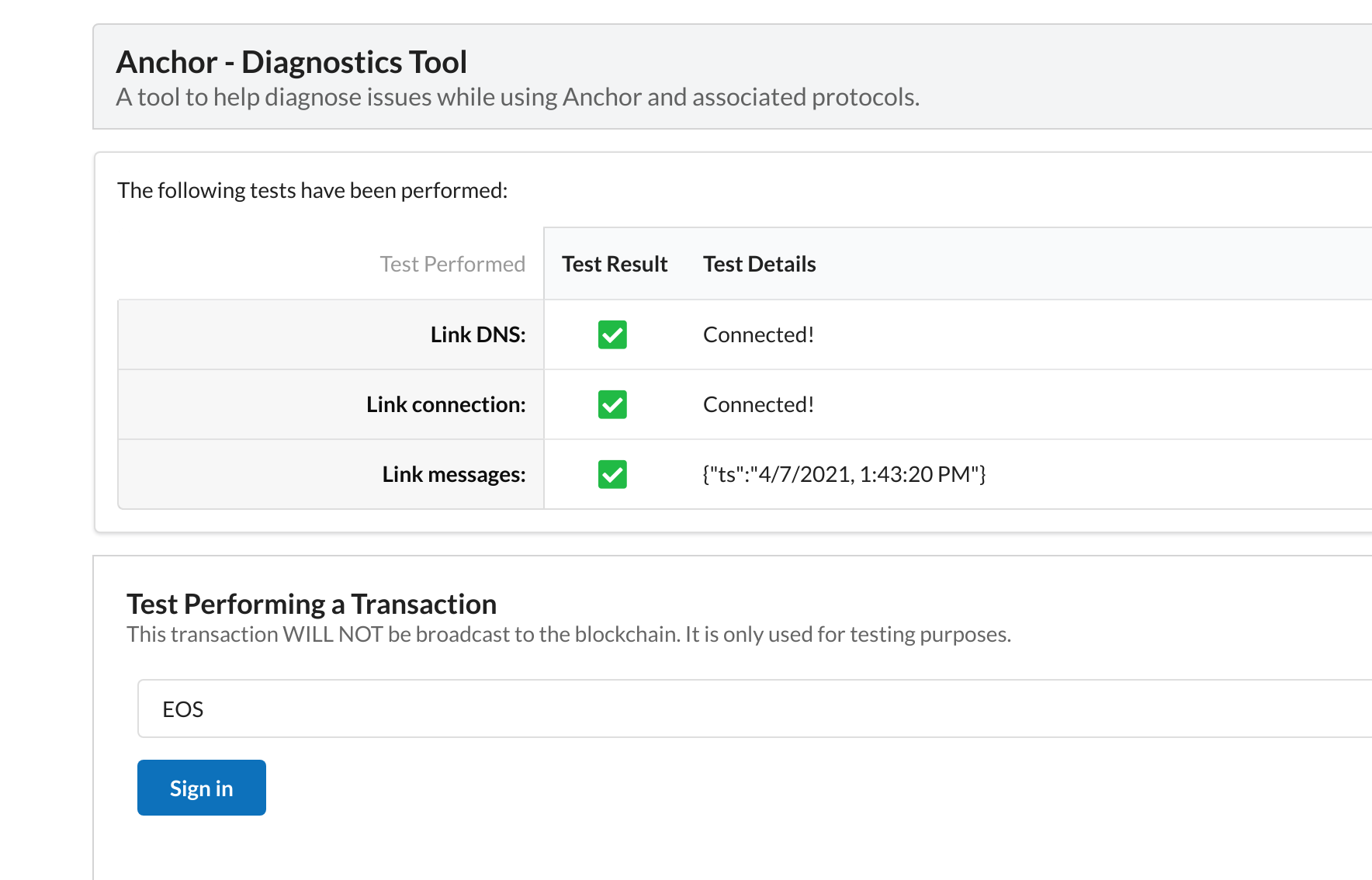Click the Link messages row label
The height and width of the screenshot is (880, 1372).
454,474
